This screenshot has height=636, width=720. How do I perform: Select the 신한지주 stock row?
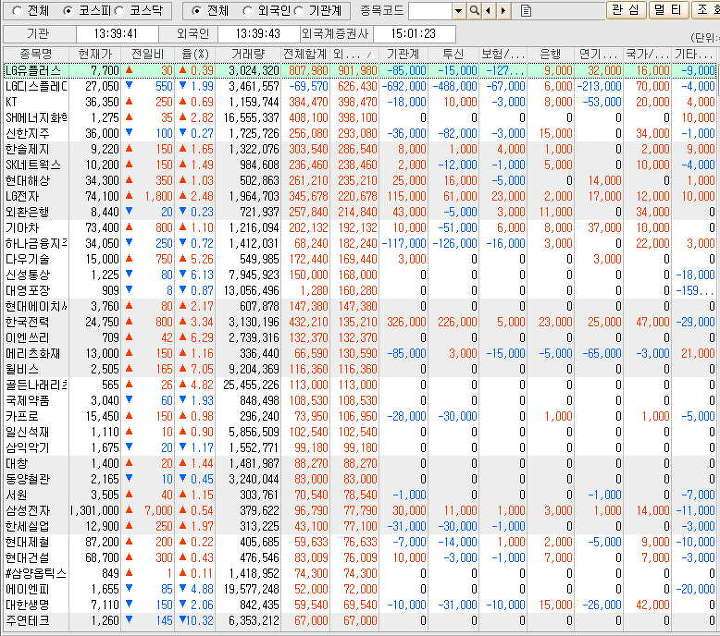[360, 134]
